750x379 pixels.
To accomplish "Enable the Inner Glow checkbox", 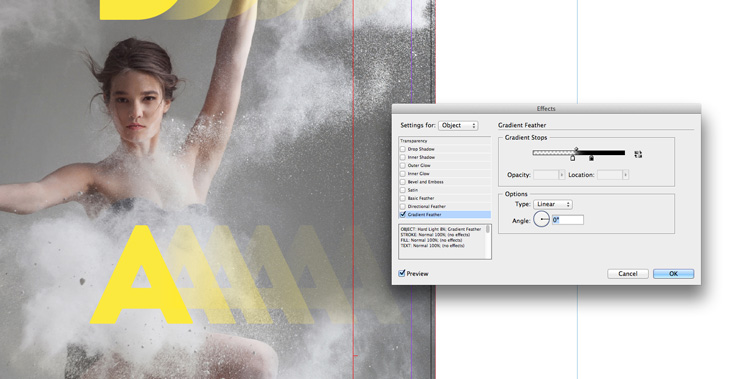I will coord(403,174).
